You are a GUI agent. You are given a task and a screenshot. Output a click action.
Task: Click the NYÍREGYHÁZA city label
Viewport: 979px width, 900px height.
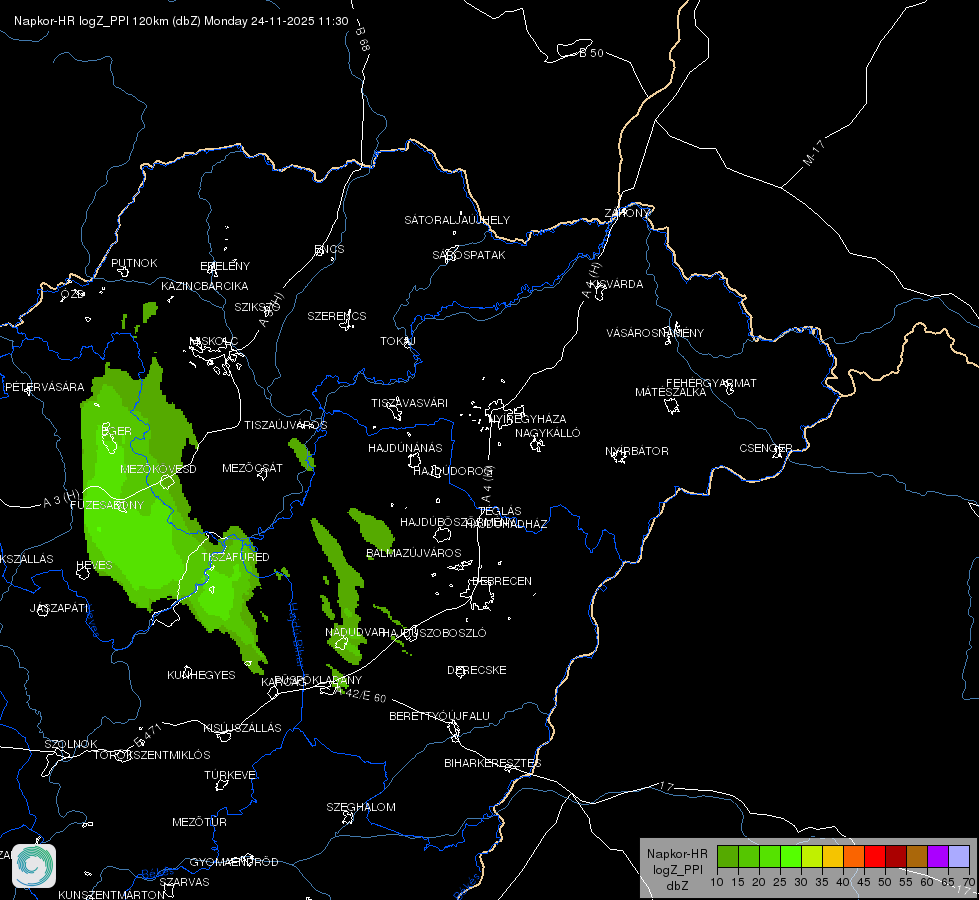tap(528, 418)
